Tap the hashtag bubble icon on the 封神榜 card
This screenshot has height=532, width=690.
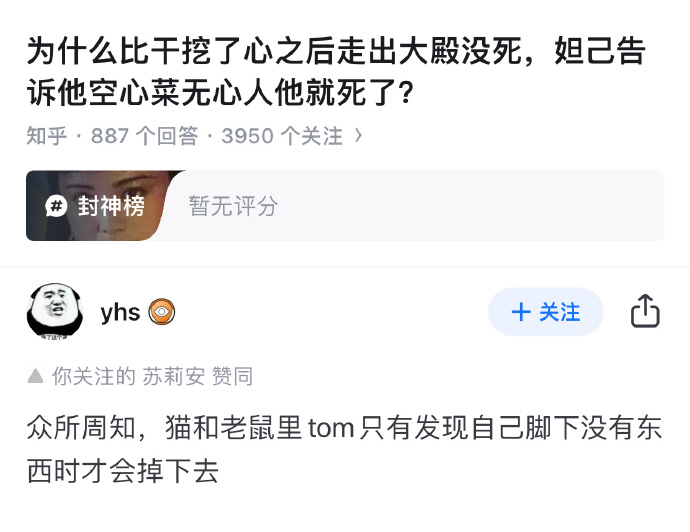[x=56, y=205]
